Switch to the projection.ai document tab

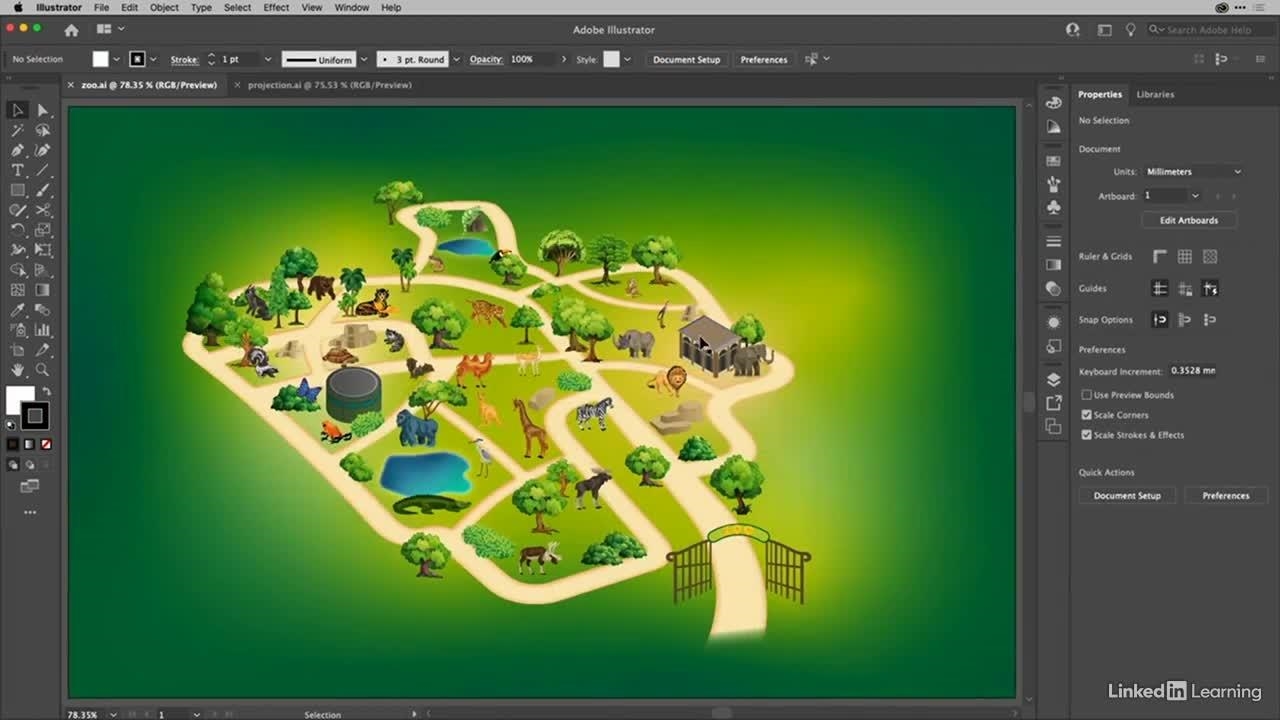(x=329, y=85)
